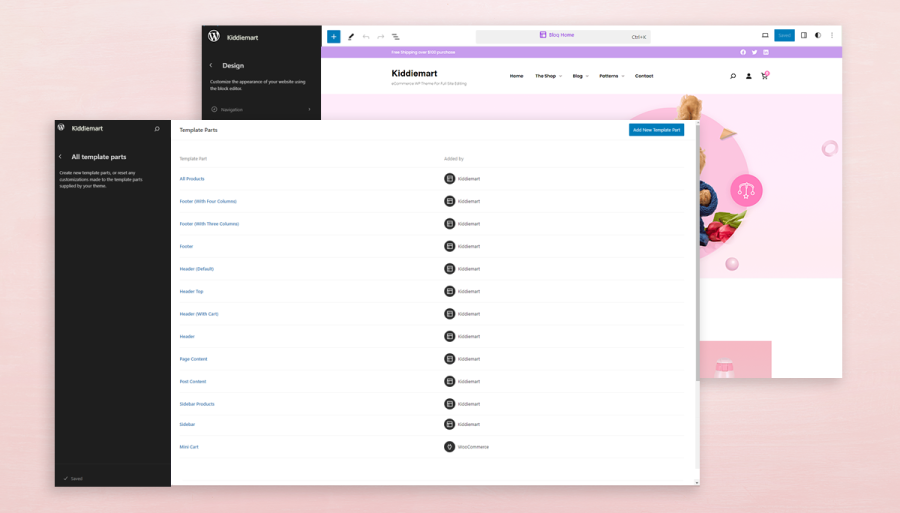
Task: Click the Template Parts window vertical scrollbar
Action: point(697,252)
